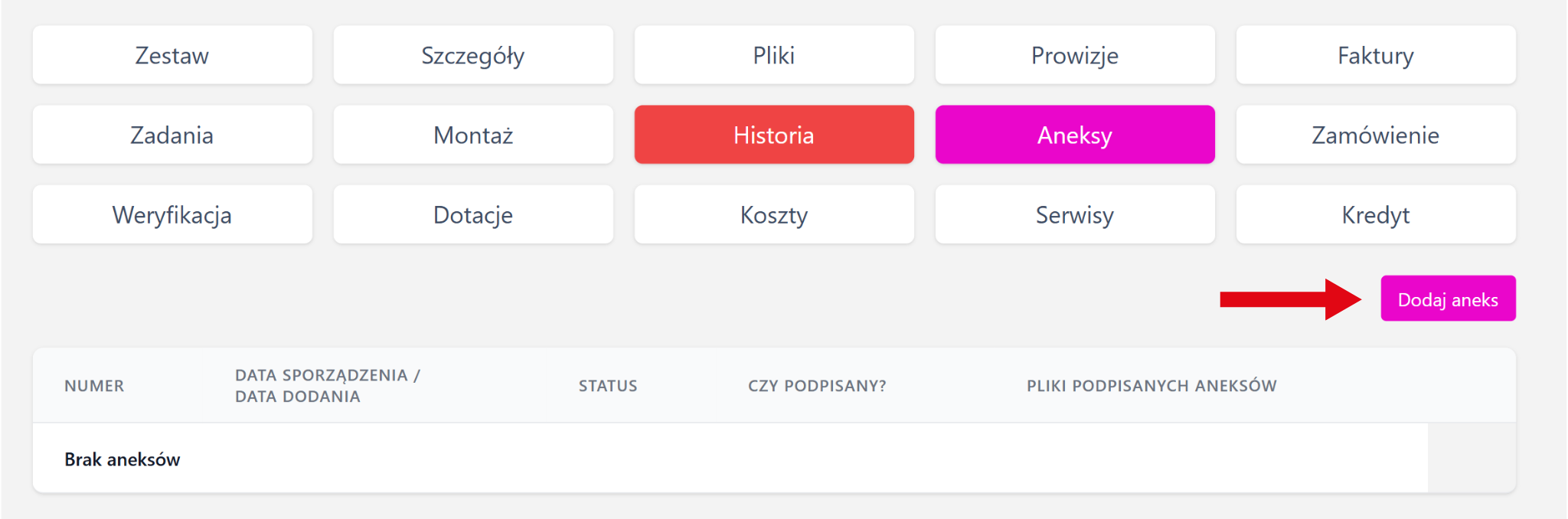The height and width of the screenshot is (519, 1568).
Task: Click the Brak aneksów table row
Action: [122, 459]
